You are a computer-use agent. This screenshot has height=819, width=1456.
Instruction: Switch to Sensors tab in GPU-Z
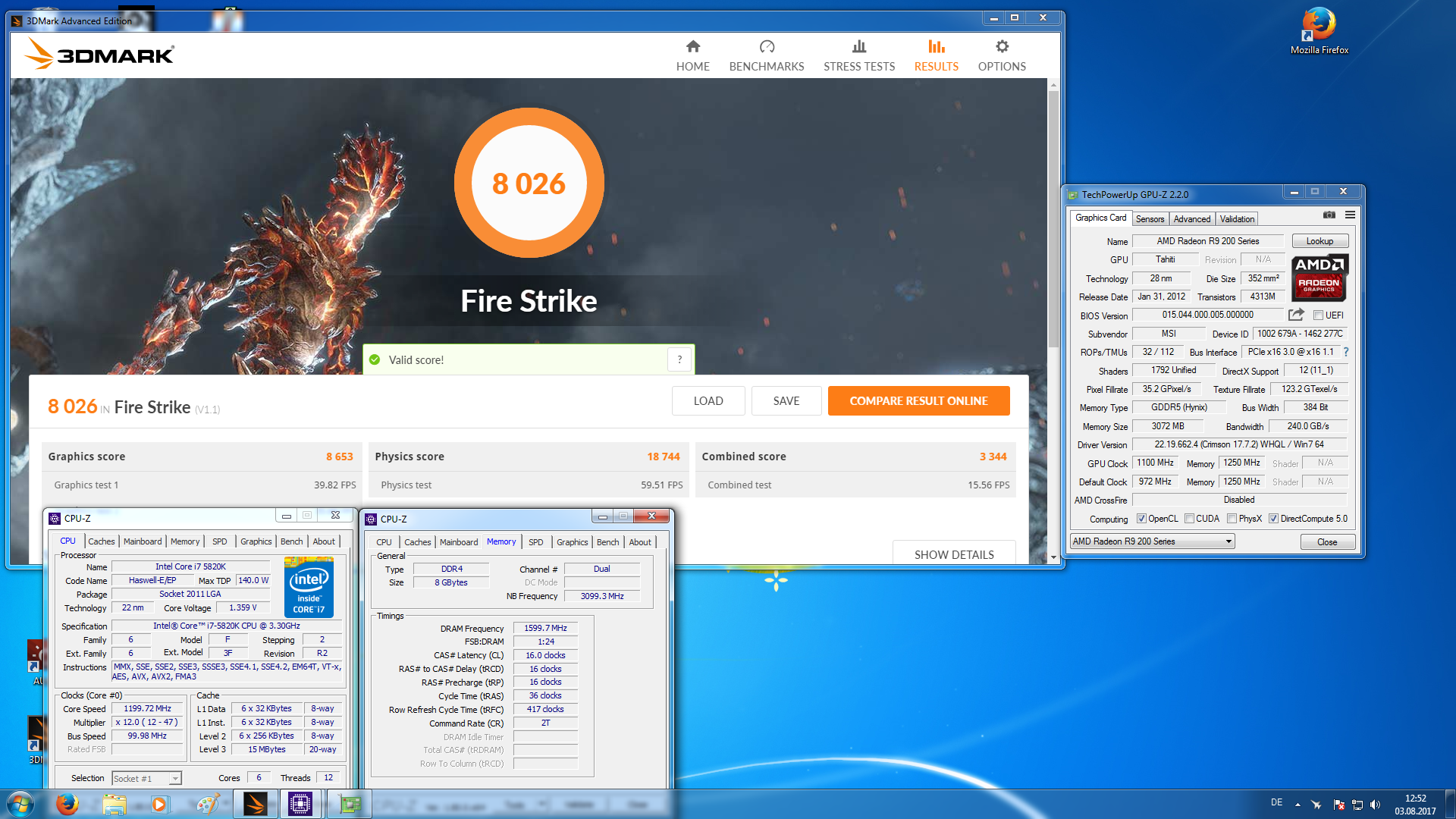point(1150,219)
